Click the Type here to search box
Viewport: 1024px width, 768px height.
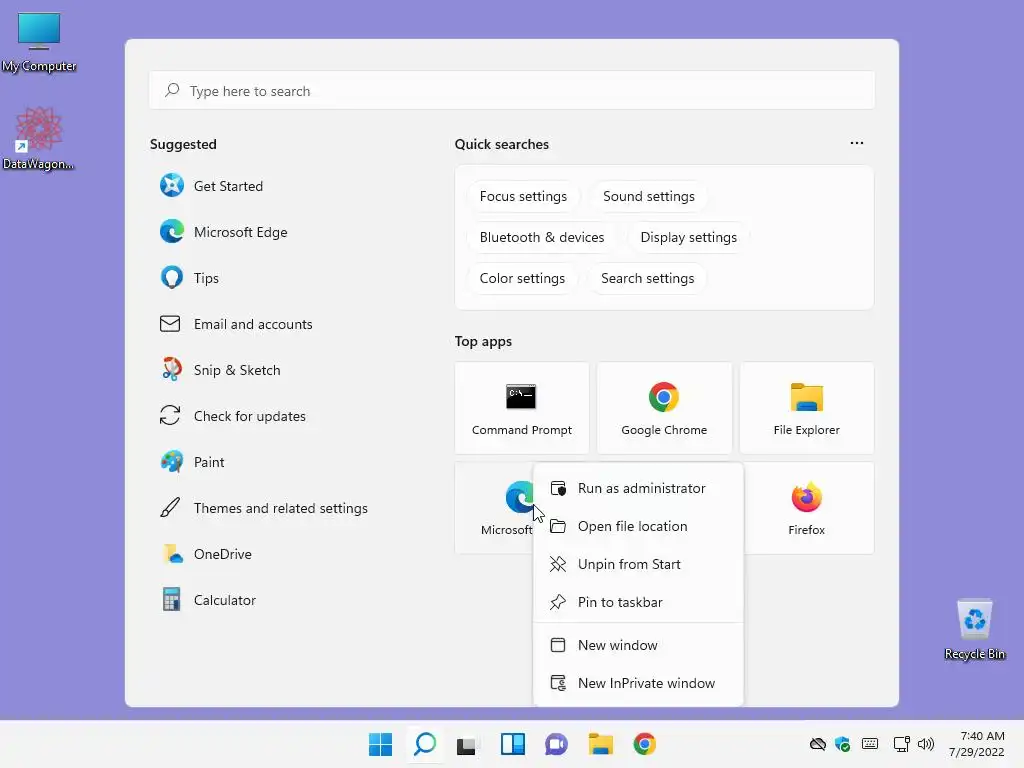coord(512,91)
